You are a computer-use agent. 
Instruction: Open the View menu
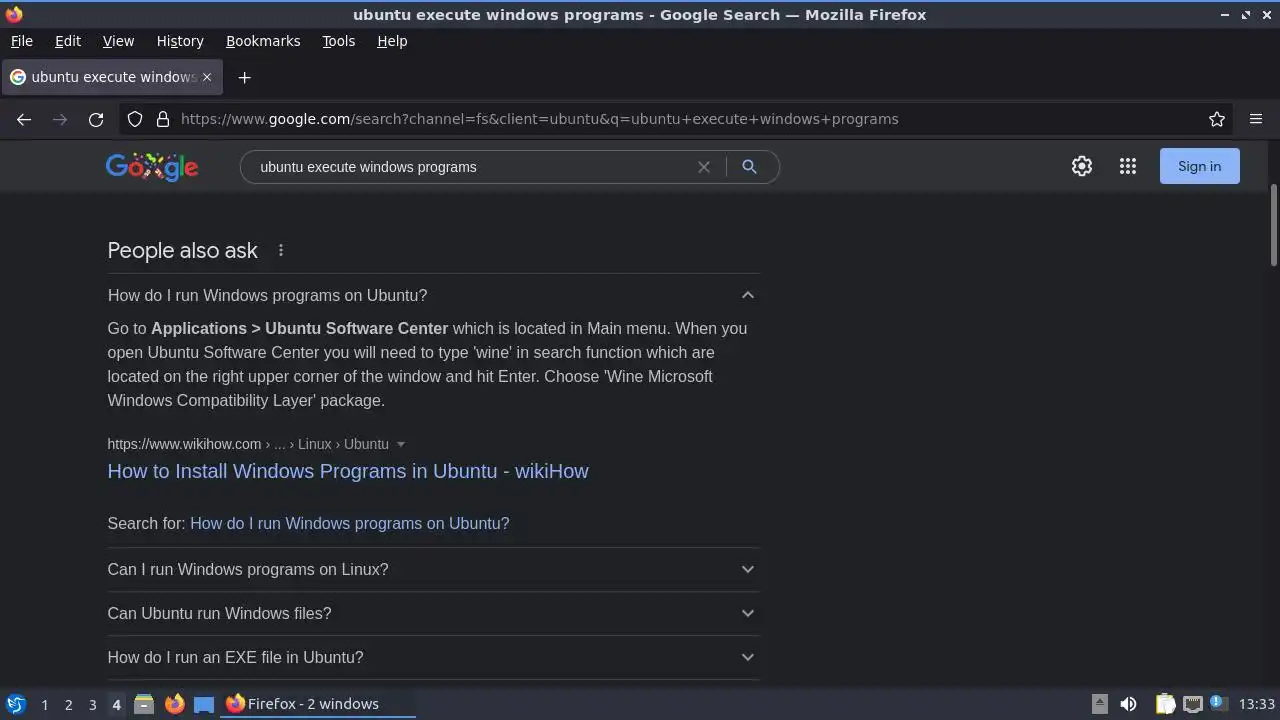click(118, 41)
